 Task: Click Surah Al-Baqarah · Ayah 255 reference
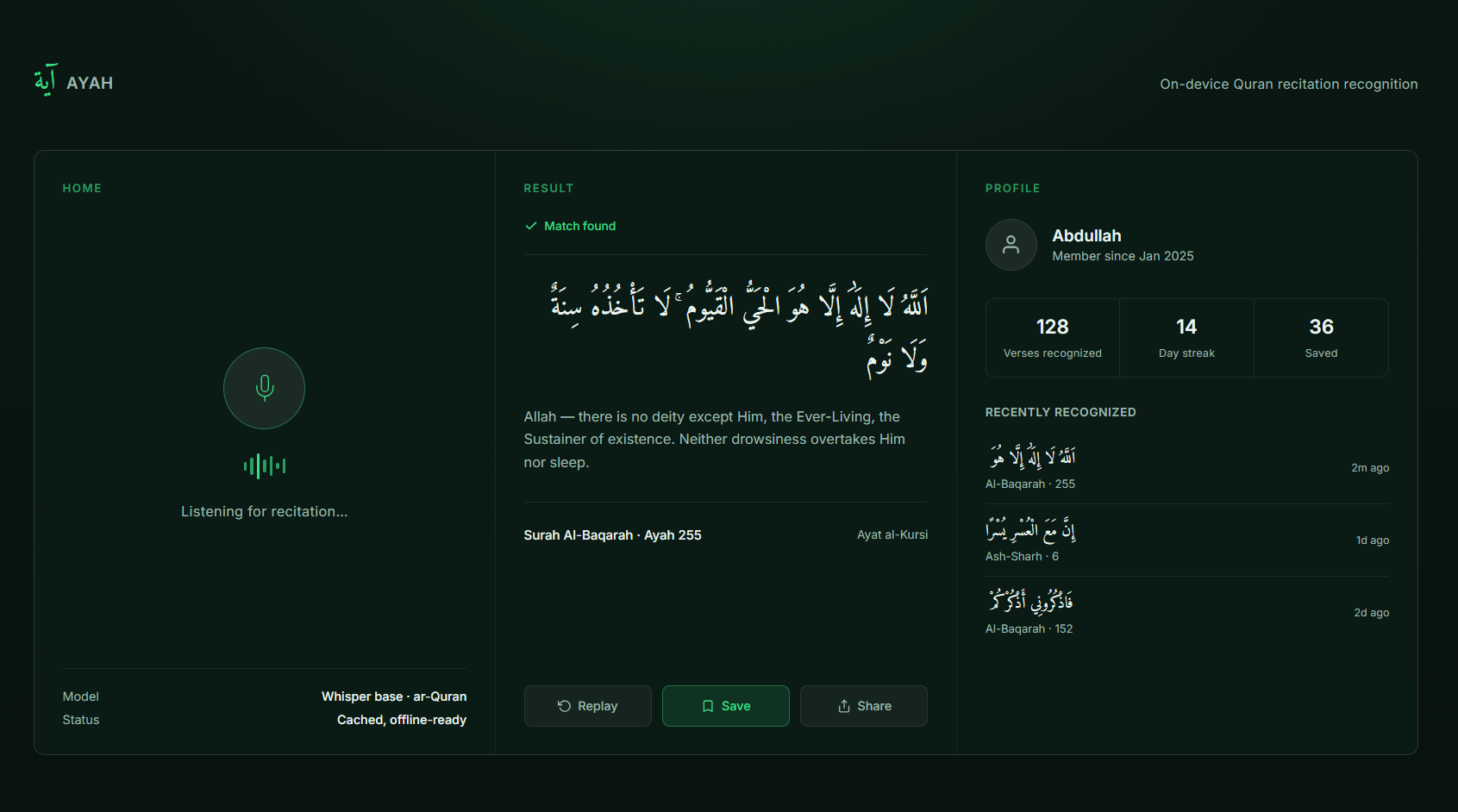(x=612, y=535)
